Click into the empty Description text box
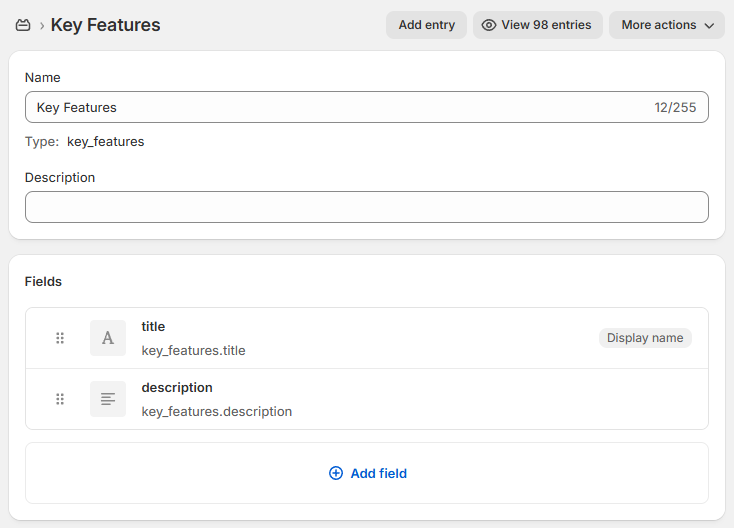This screenshot has width=734, height=528. point(366,207)
